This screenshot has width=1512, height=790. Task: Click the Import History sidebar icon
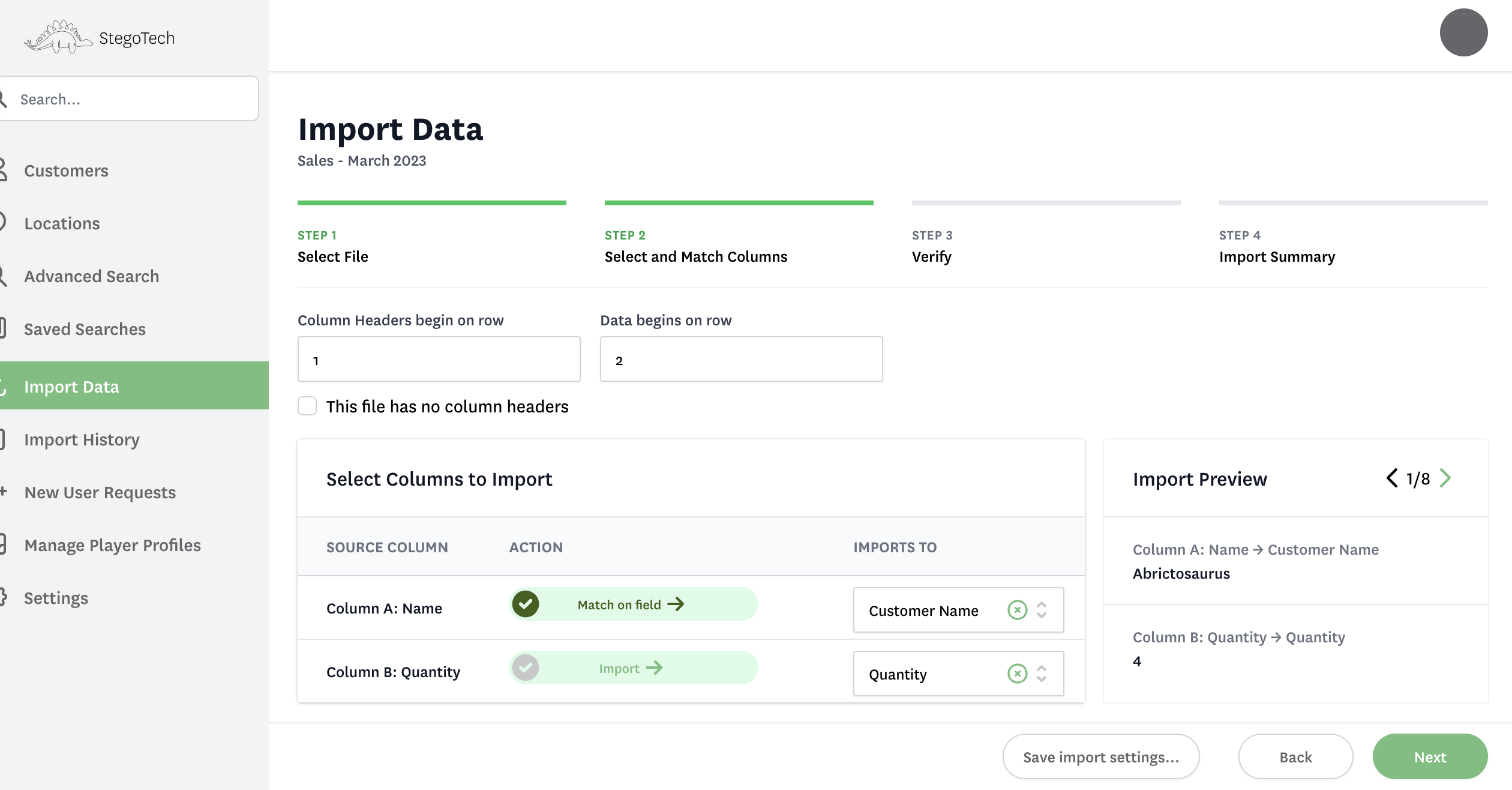(6, 438)
